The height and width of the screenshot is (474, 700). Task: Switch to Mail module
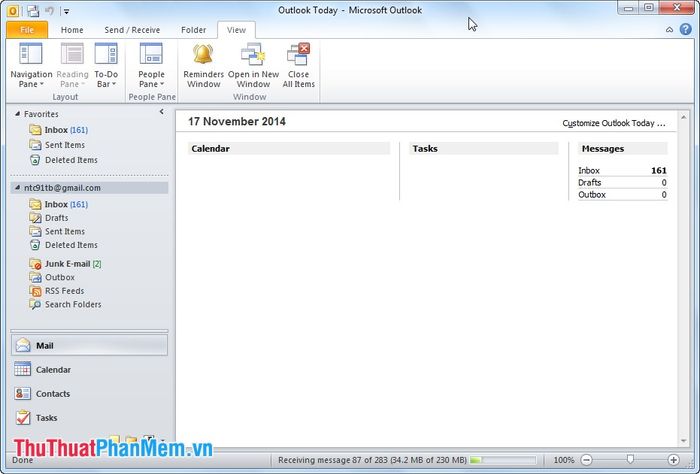(x=89, y=345)
